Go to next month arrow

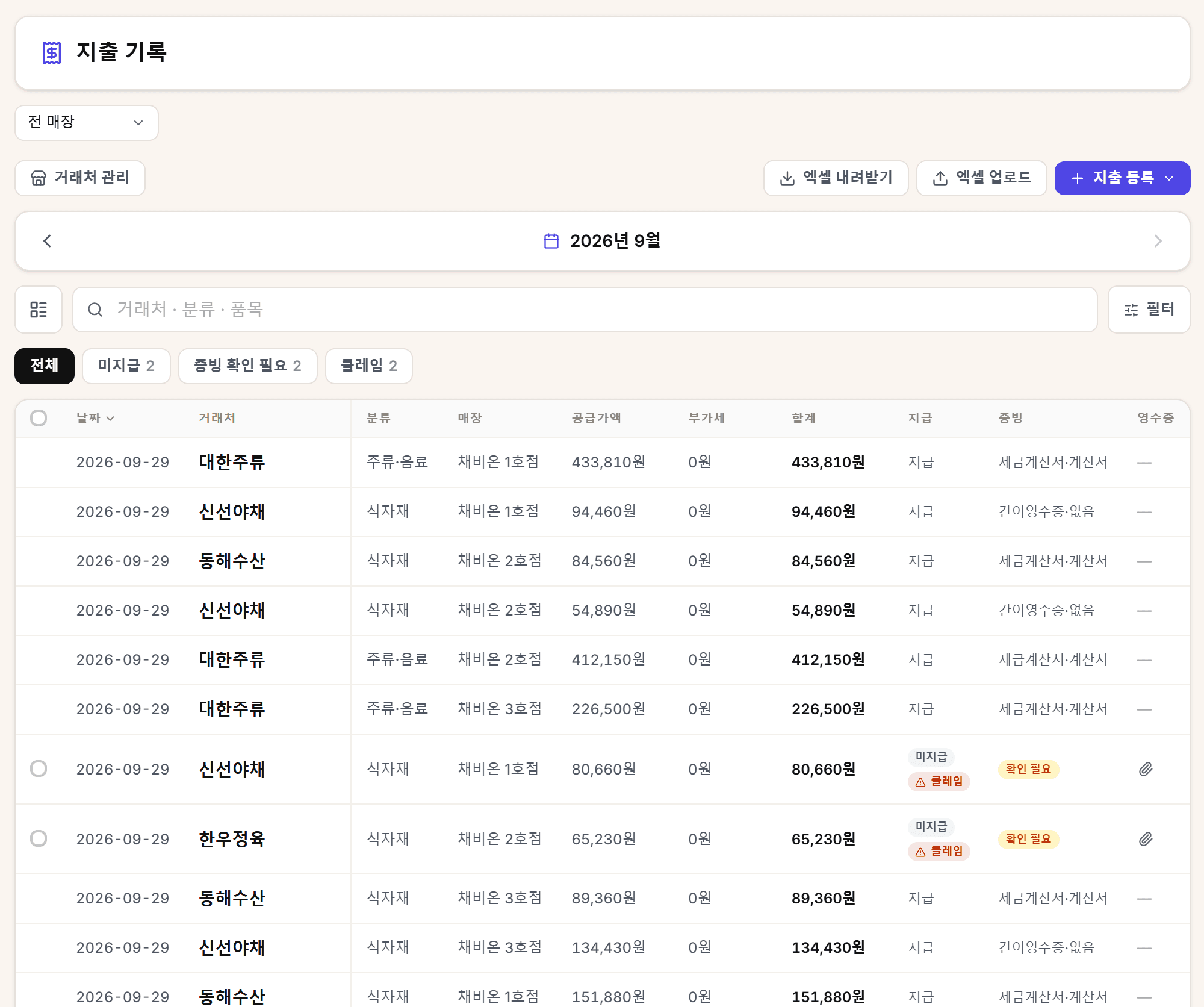pyautogui.click(x=1158, y=241)
